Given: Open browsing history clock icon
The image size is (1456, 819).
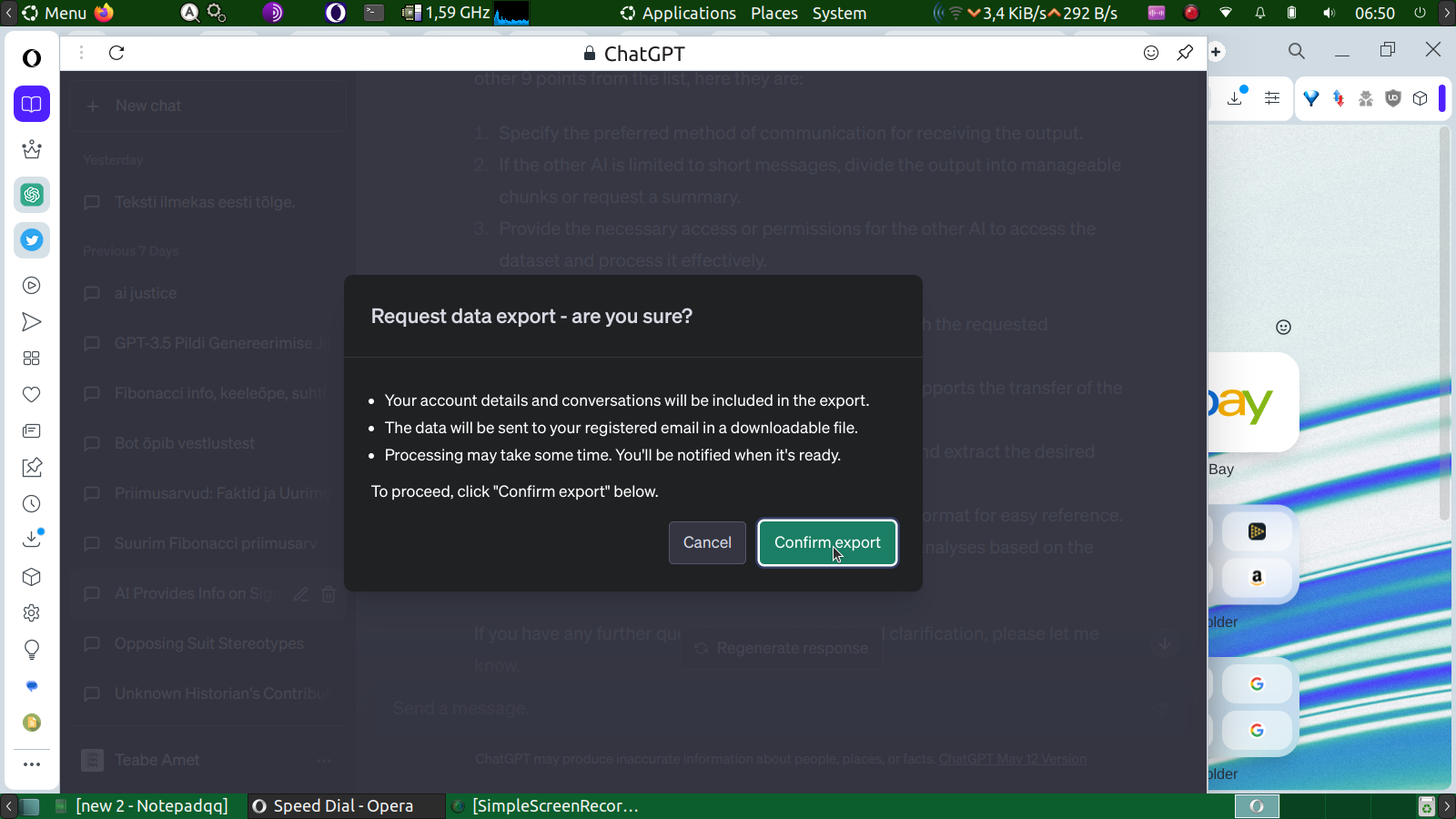Looking at the screenshot, I should pyautogui.click(x=32, y=504).
